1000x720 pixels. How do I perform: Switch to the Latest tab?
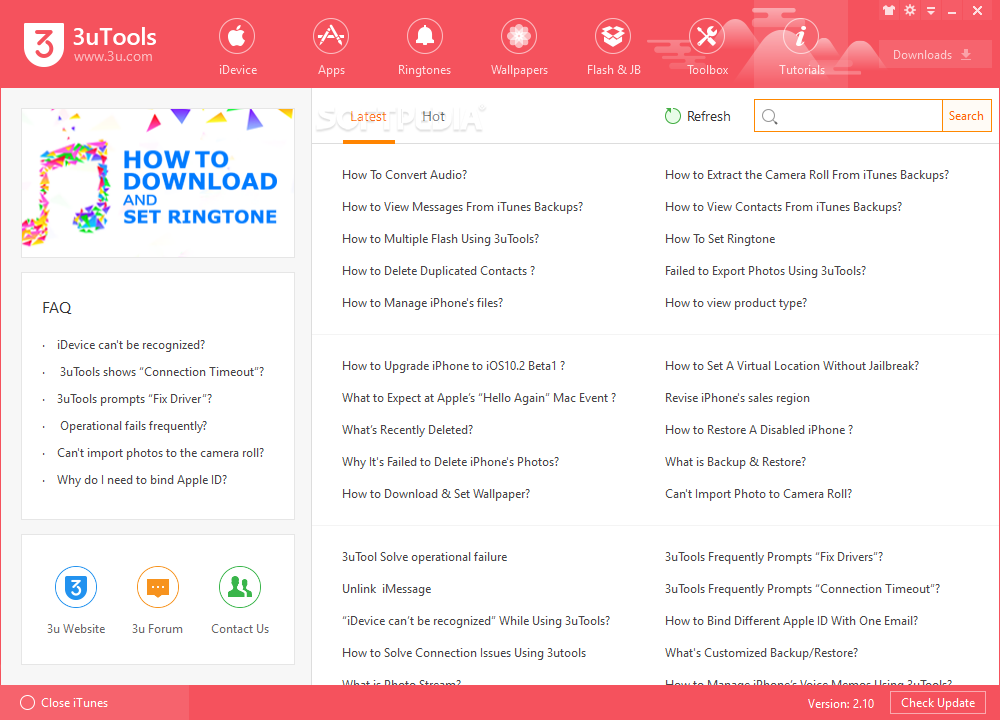(368, 116)
